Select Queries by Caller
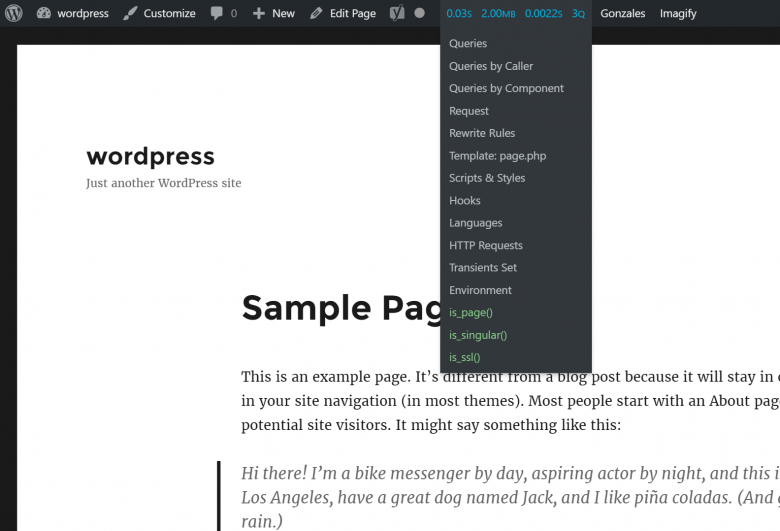The width and height of the screenshot is (780, 531). click(x=491, y=66)
